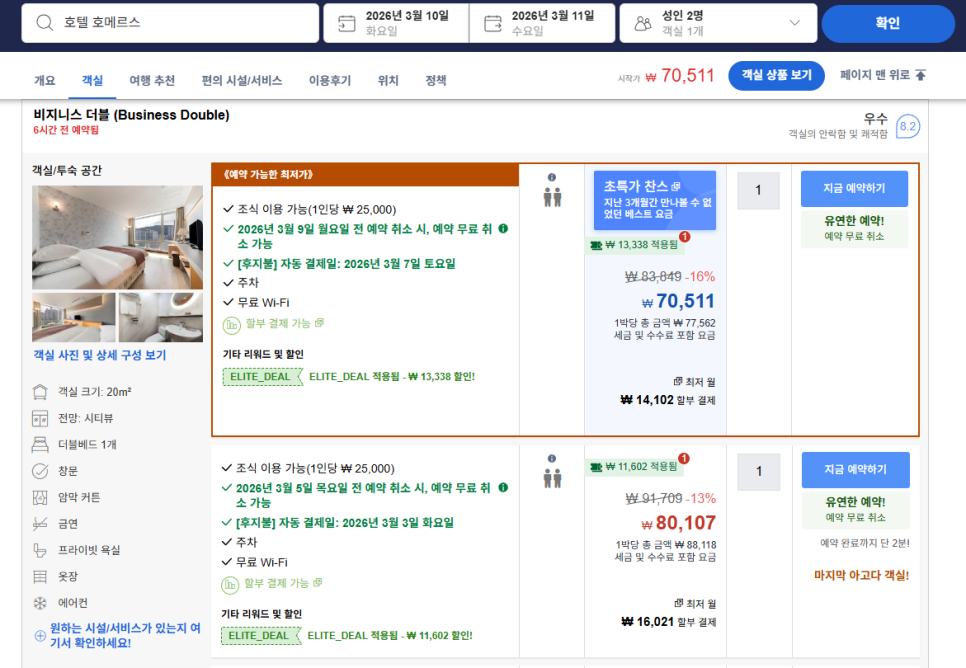This screenshot has width=966, height=668.
Task: Click check-out date 2026년 3월 11일
Action: click(x=542, y=23)
